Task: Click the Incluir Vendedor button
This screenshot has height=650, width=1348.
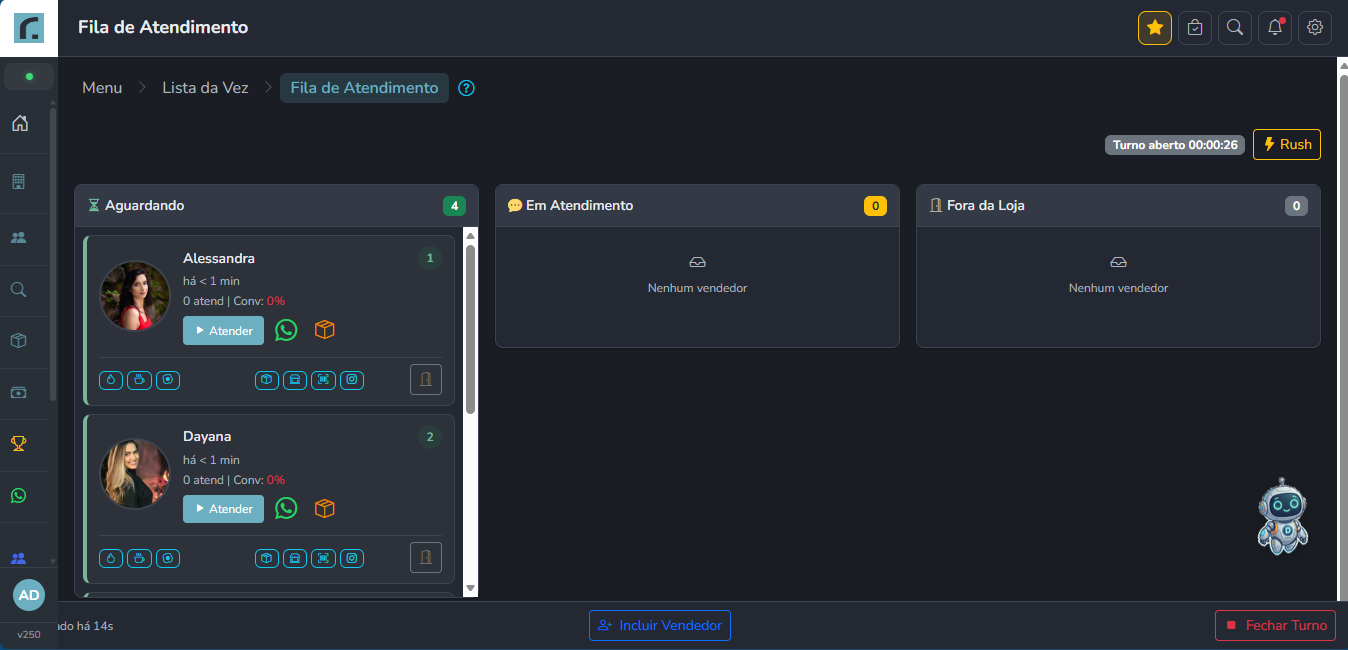Action: [x=660, y=625]
